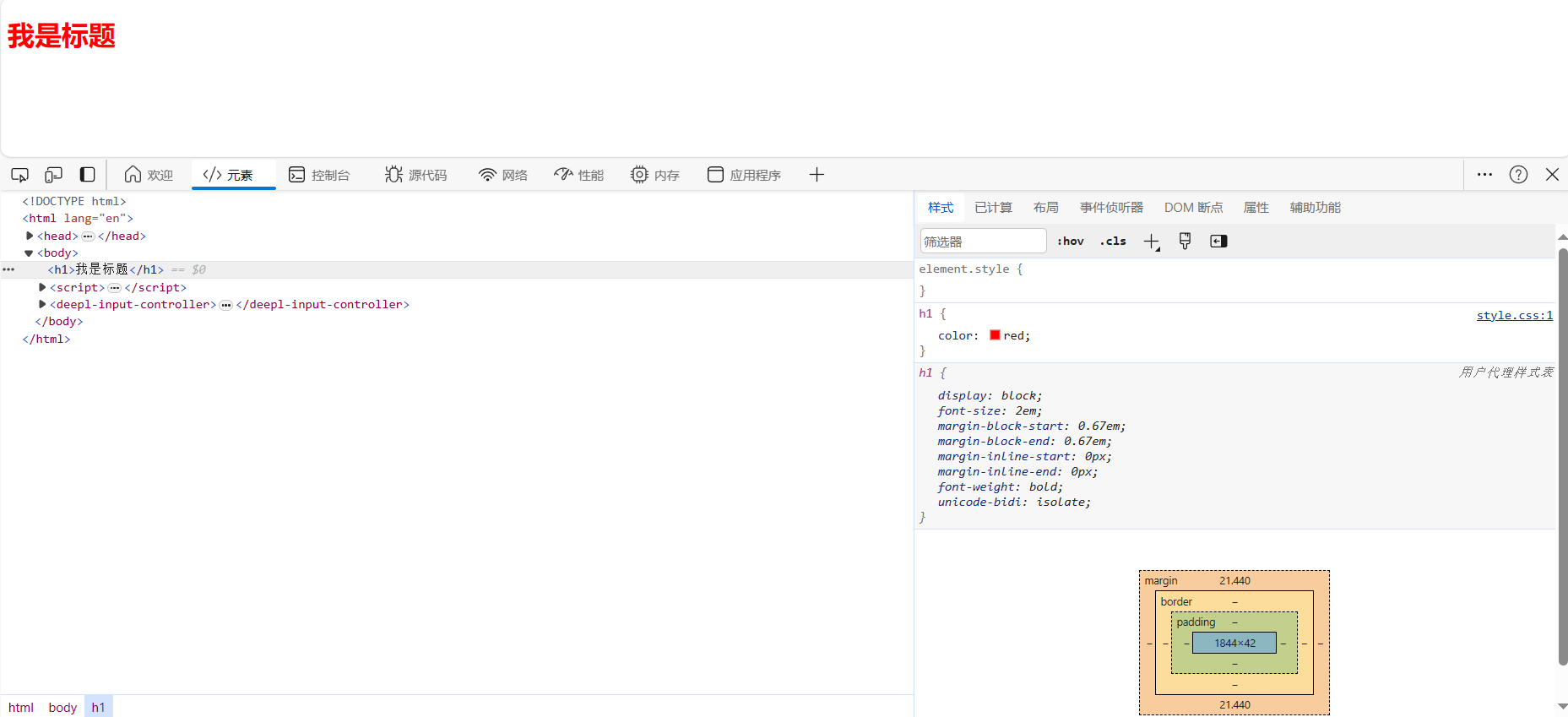Open the style.css:1 source link
The height and width of the screenshot is (717, 1568).
[x=1515, y=315]
